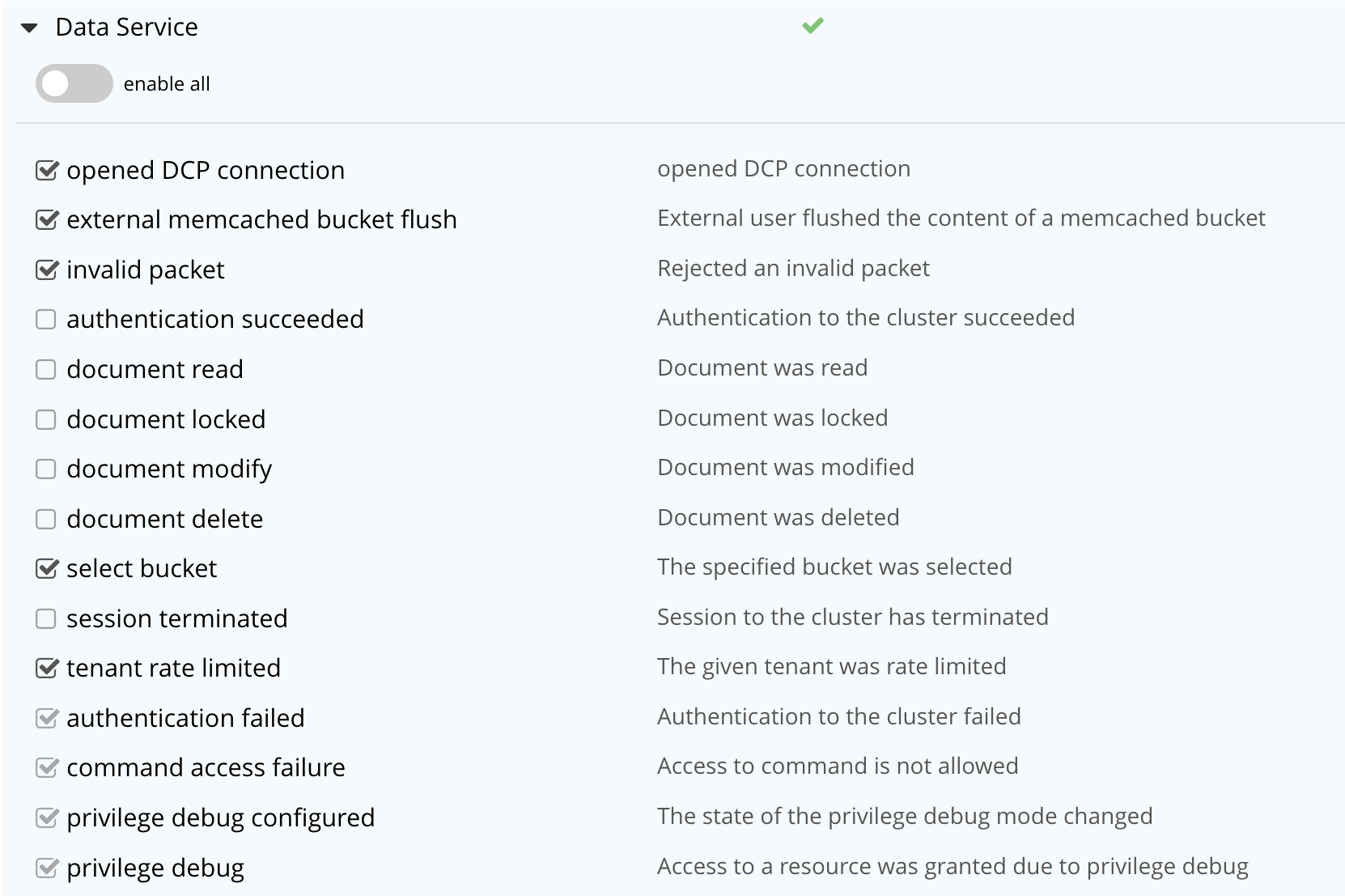Uncheck external memcached bucket flush
The height and width of the screenshot is (896, 1345).
click(x=47, y=219)
